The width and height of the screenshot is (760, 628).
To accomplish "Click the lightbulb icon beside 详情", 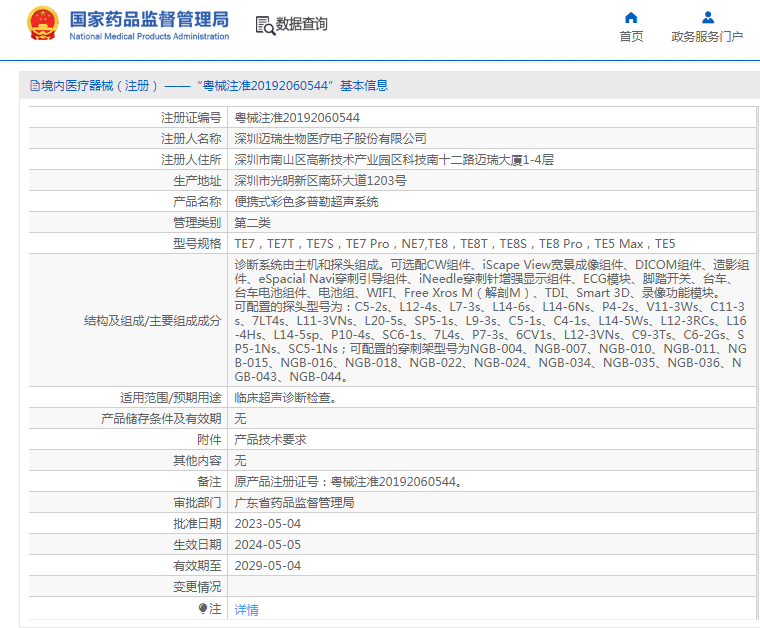I will point(203,608).
